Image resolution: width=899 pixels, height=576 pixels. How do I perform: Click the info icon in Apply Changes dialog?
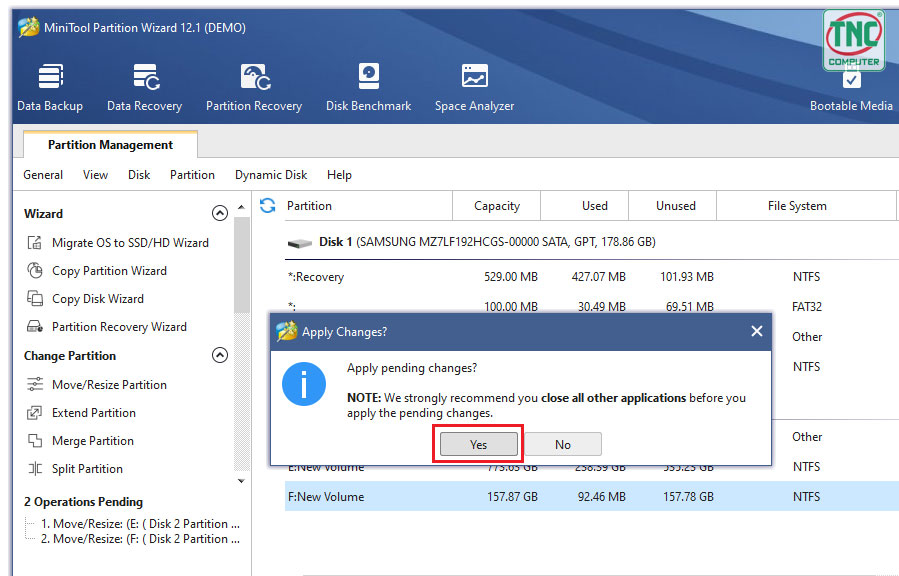pyautogui.click(x=304, y=384)
